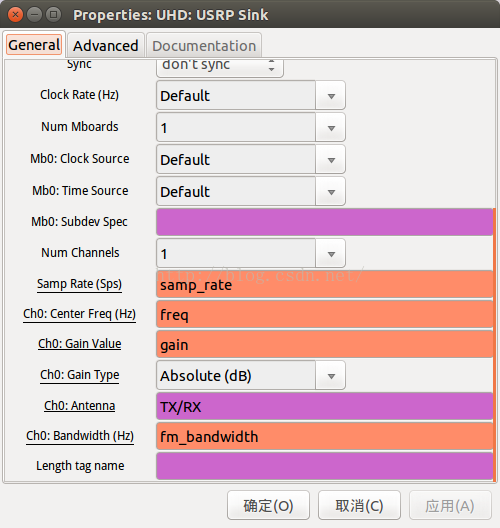This screenshot has height=528, width=500.
Task: Maximize the Properties window
Action: point(53,14)
